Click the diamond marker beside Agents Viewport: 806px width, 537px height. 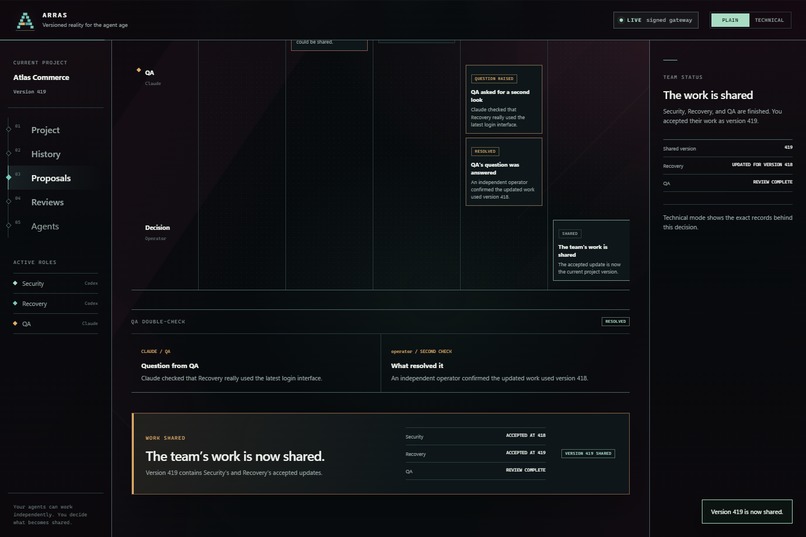[x=9, y=226]
